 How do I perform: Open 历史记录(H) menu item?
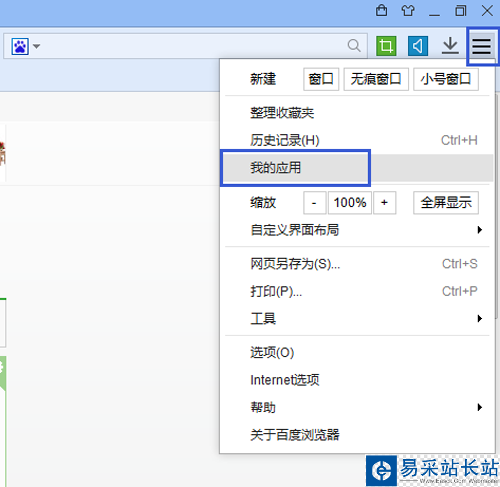tap(357, 140)
